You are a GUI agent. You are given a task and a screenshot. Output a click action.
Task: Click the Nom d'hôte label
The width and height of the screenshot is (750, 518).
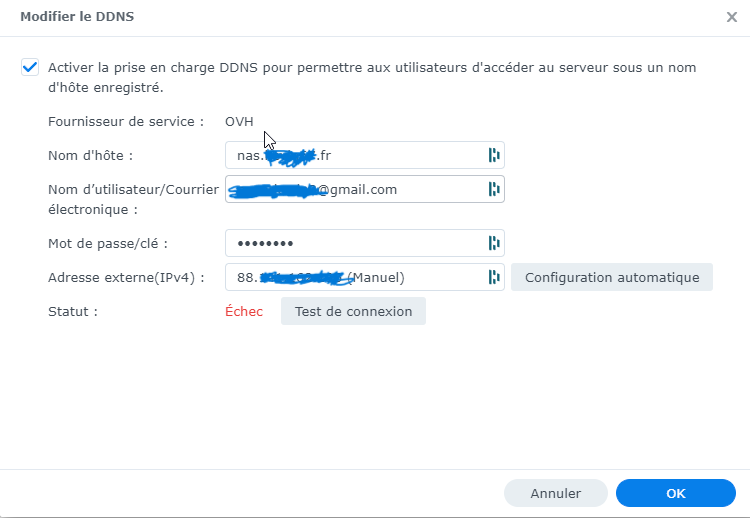point(90,155)
